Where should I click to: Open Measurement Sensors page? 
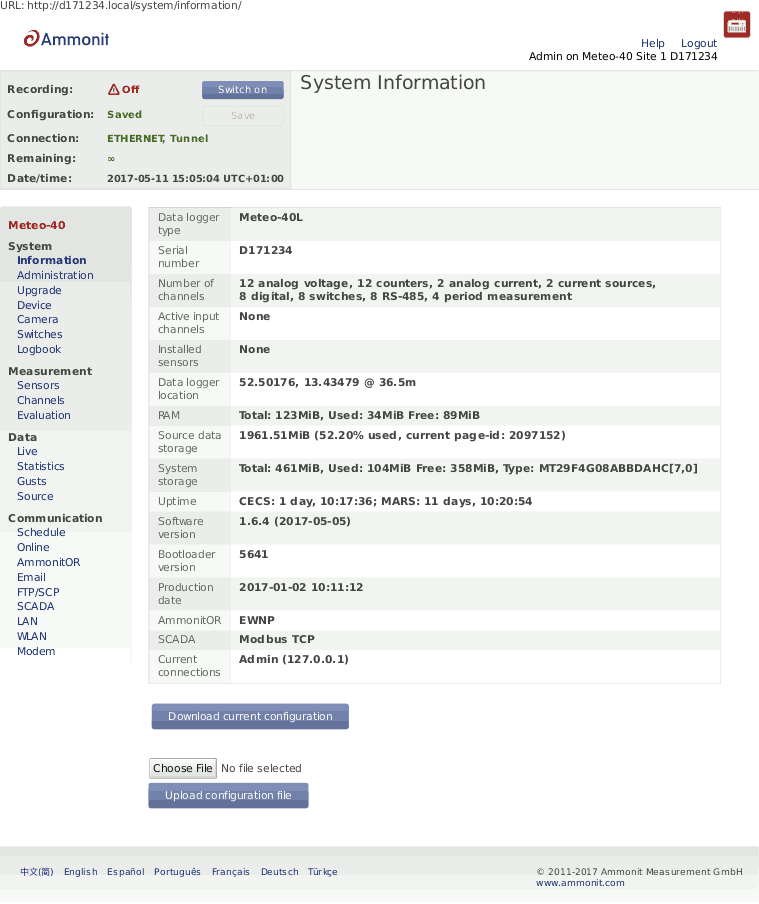[x=38, y=385]
